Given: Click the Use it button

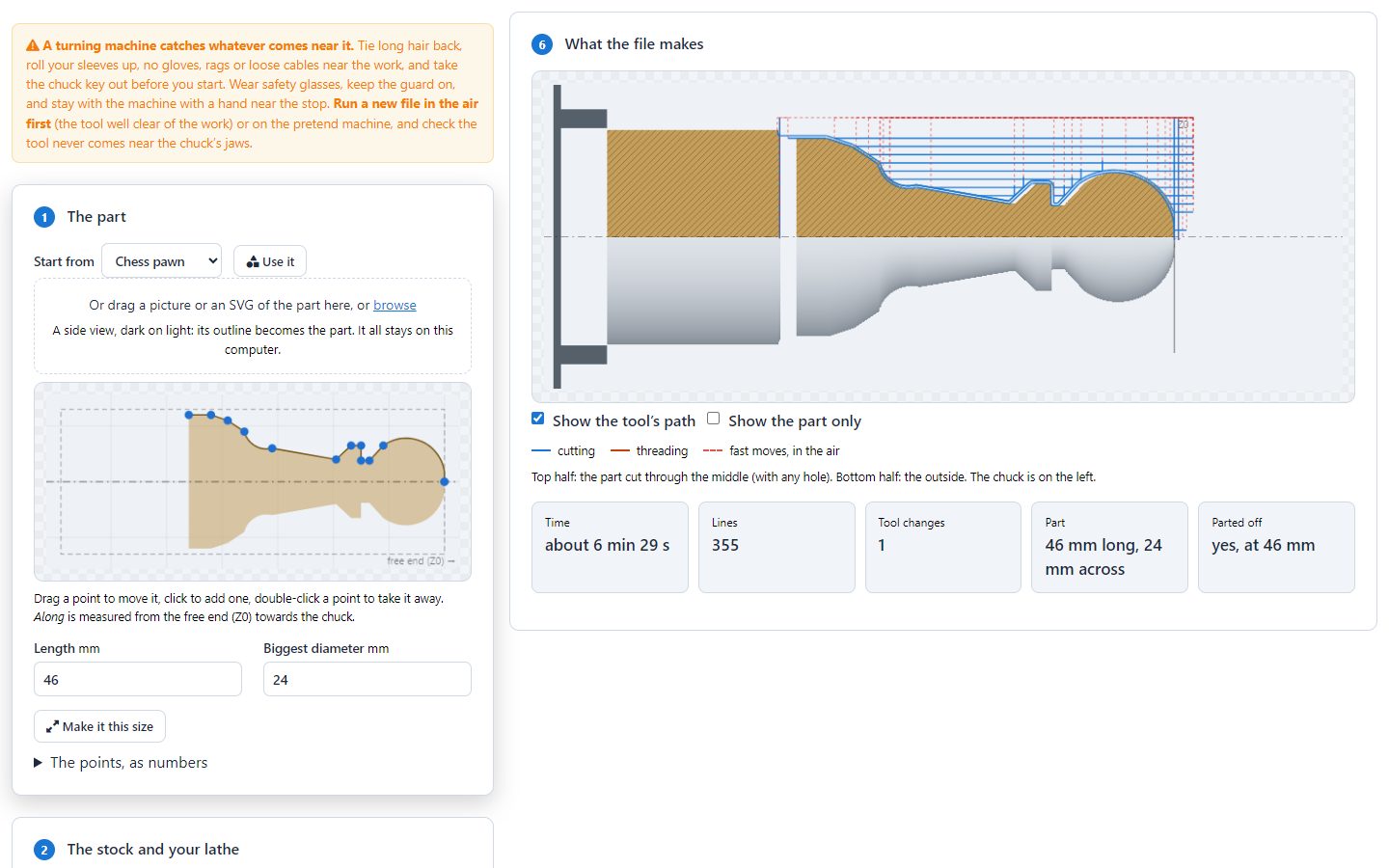Looking at the screenshot, I should coord(270,261).
